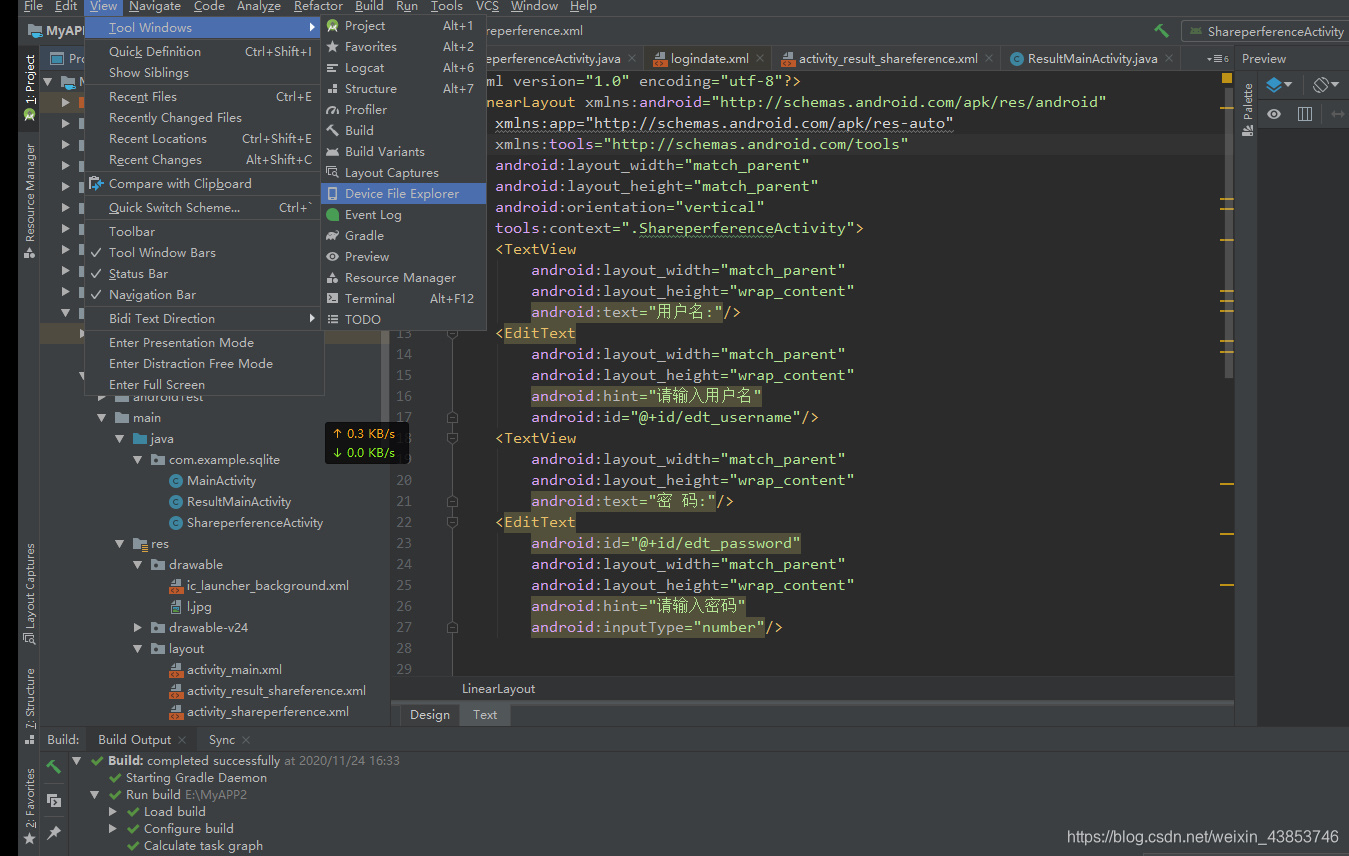Expand the drawable-v24 folder
1349x856 pixels.
pos(138,628)
